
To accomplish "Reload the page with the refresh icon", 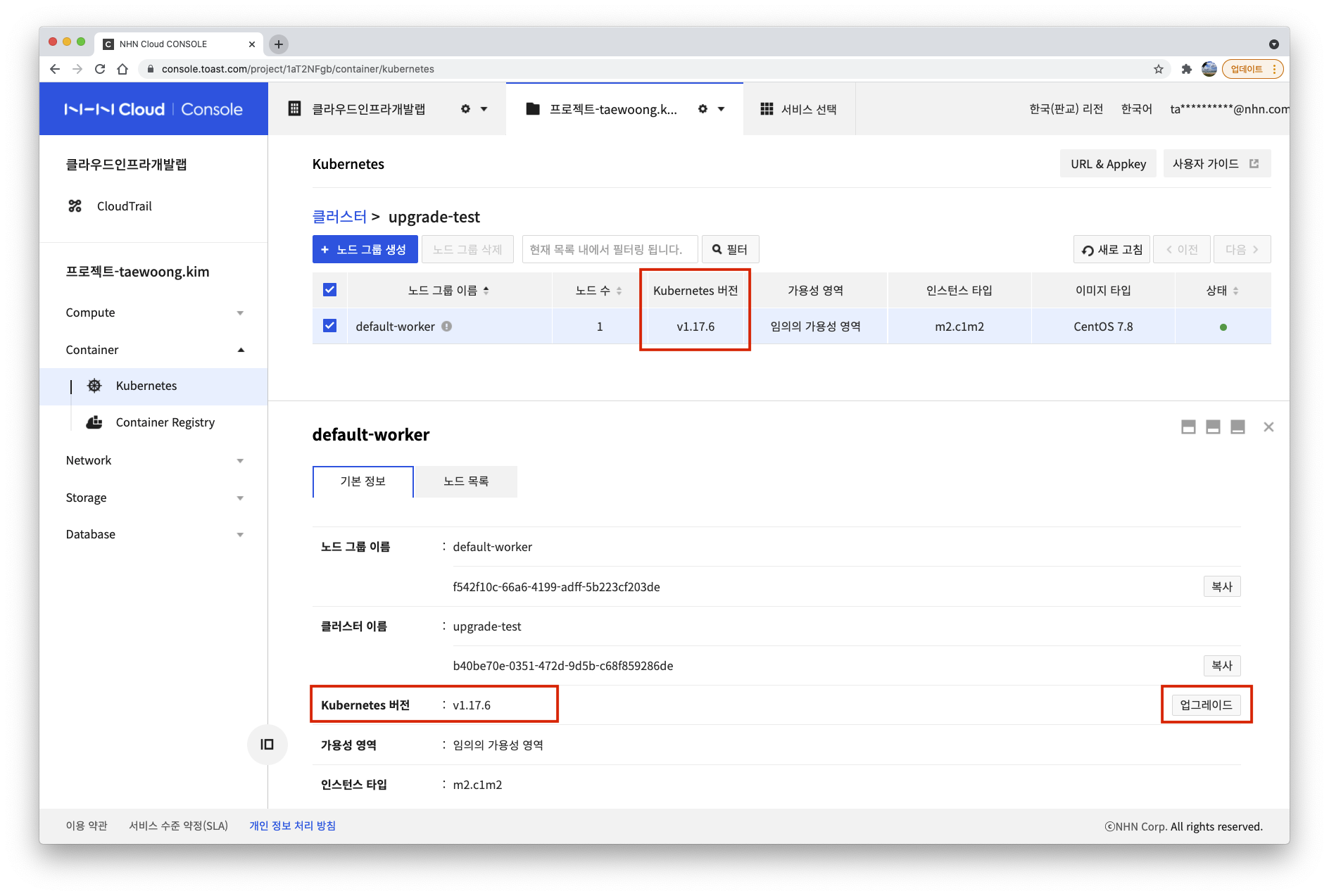I will click(x=100, y=69).
